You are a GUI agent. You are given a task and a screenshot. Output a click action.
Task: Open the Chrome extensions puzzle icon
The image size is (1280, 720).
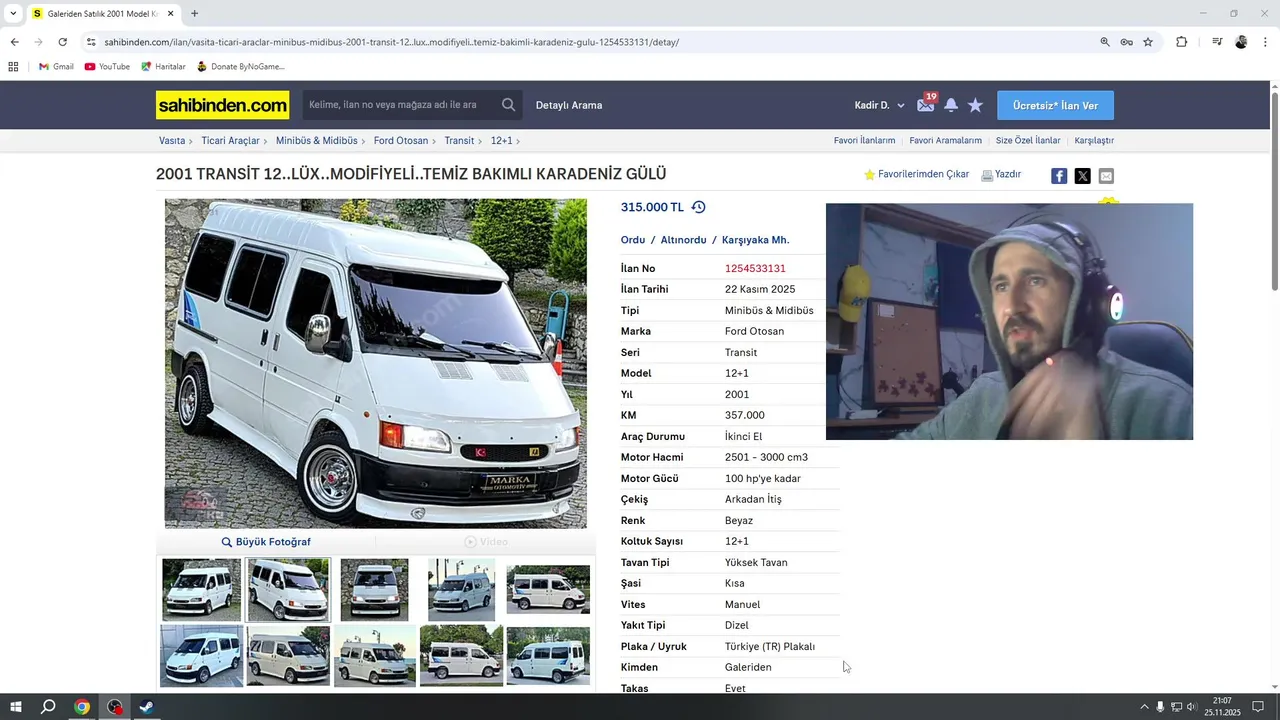coord(1181,42)
